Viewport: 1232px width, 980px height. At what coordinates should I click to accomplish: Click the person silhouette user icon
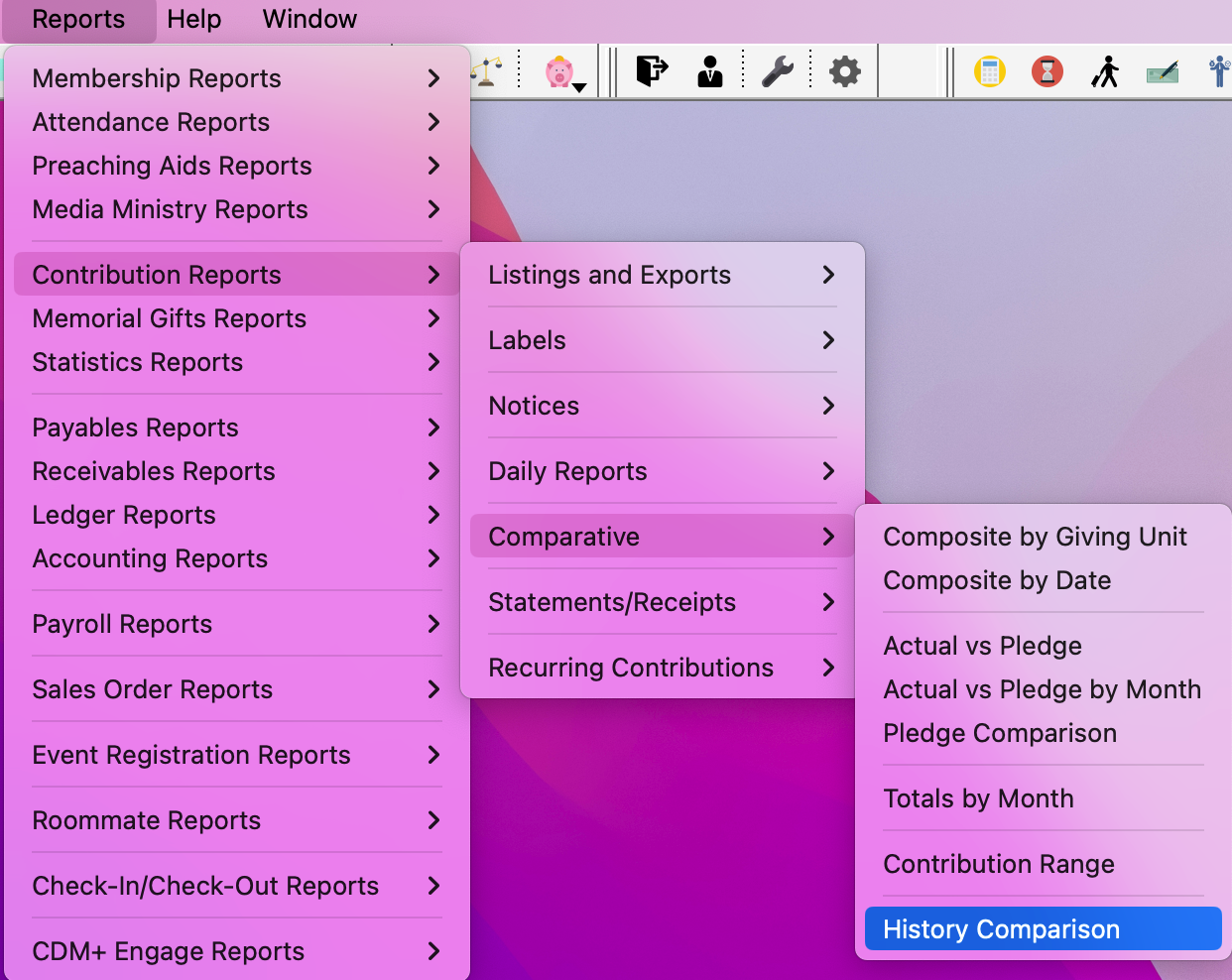(x=710, y=71)
